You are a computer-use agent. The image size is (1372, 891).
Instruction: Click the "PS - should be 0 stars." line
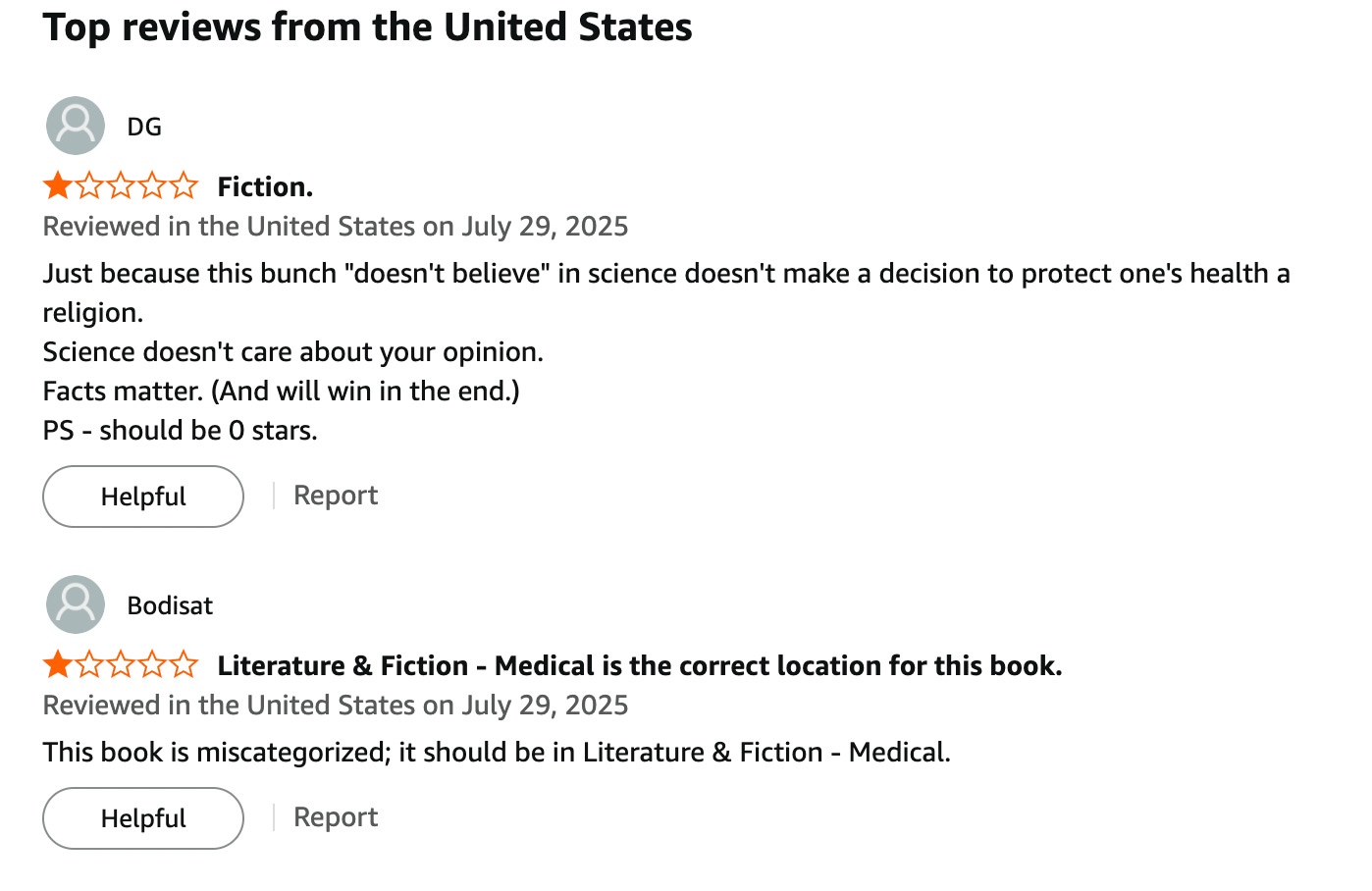(181, 431)
